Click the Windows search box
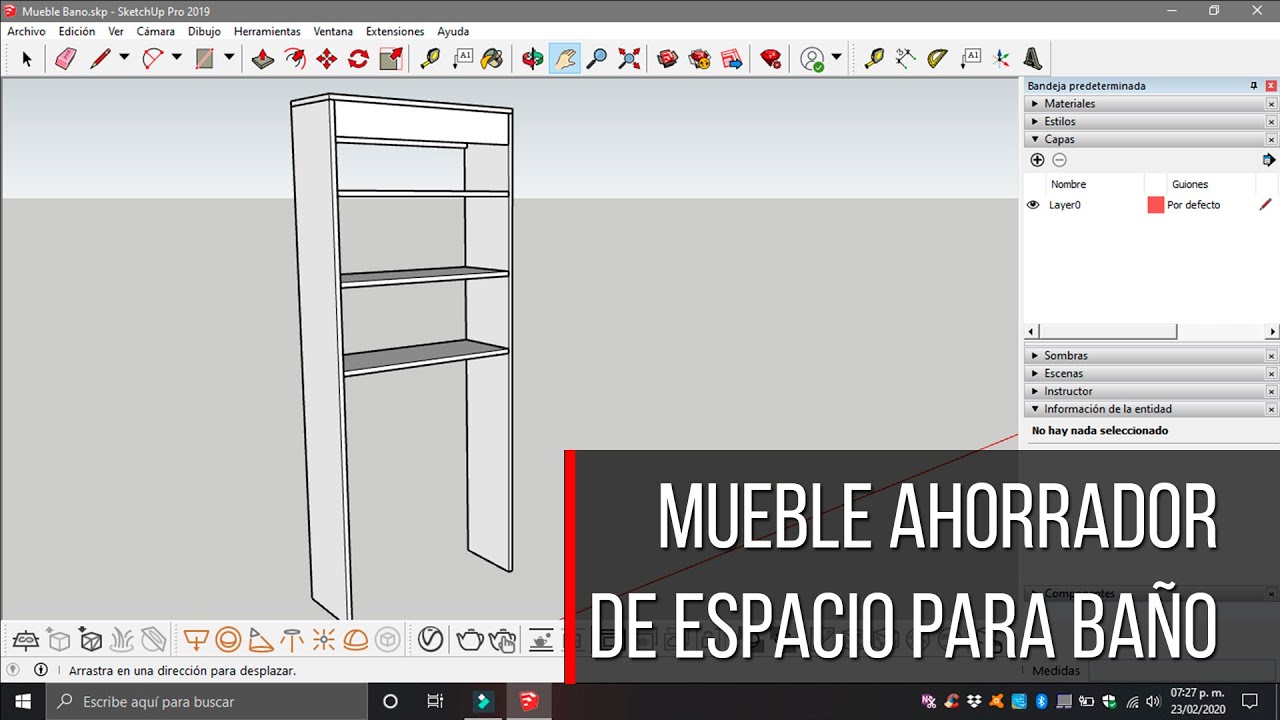The width and height of the screenshot is (1280, 720). (x=207, y=702)
